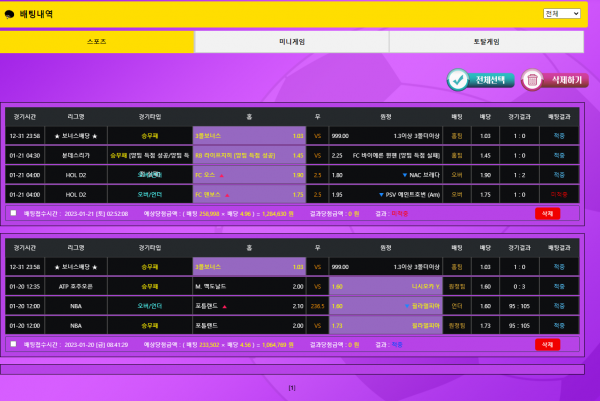Tick the checkbox for the 2023-01-20 bet slip
Image resolution: width=600 pixels, height=401 pixels.
[x=13, y=344]
